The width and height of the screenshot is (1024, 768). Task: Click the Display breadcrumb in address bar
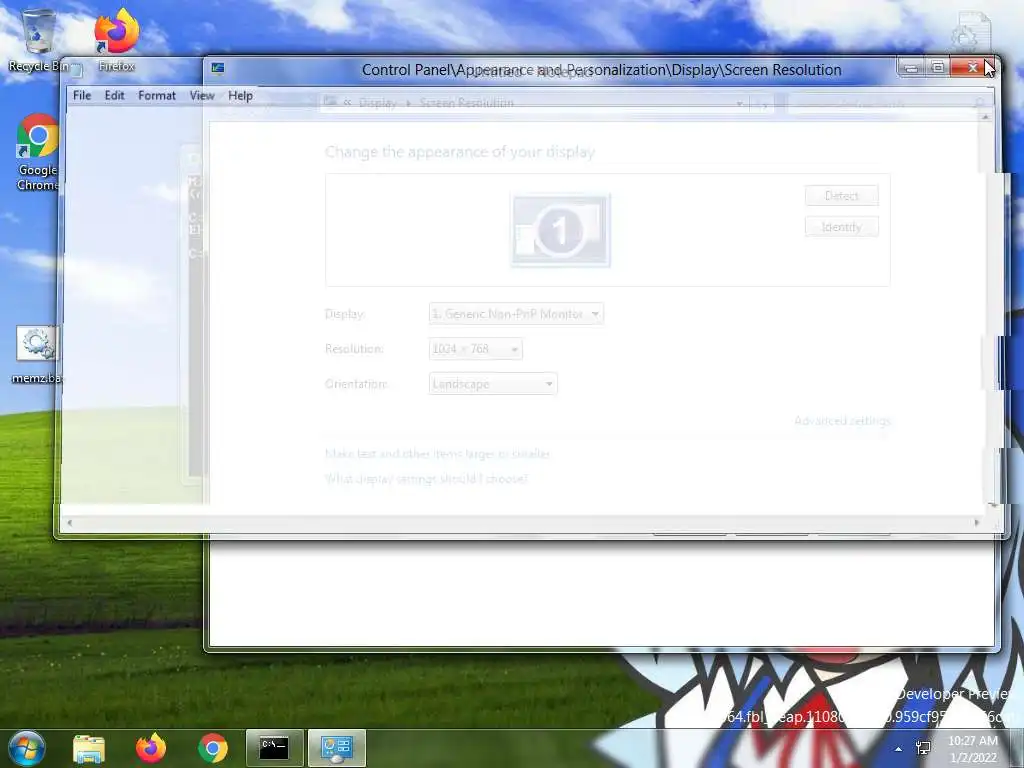(x=377, y=103)
